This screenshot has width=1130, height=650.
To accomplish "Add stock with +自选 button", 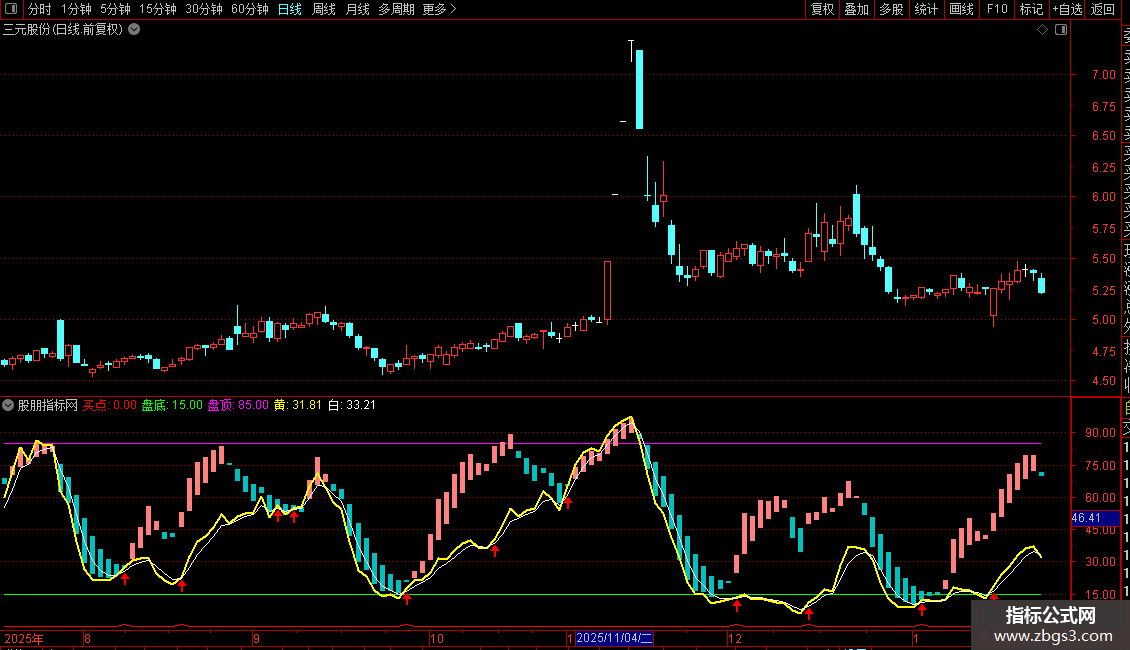I will (1067, 9).
